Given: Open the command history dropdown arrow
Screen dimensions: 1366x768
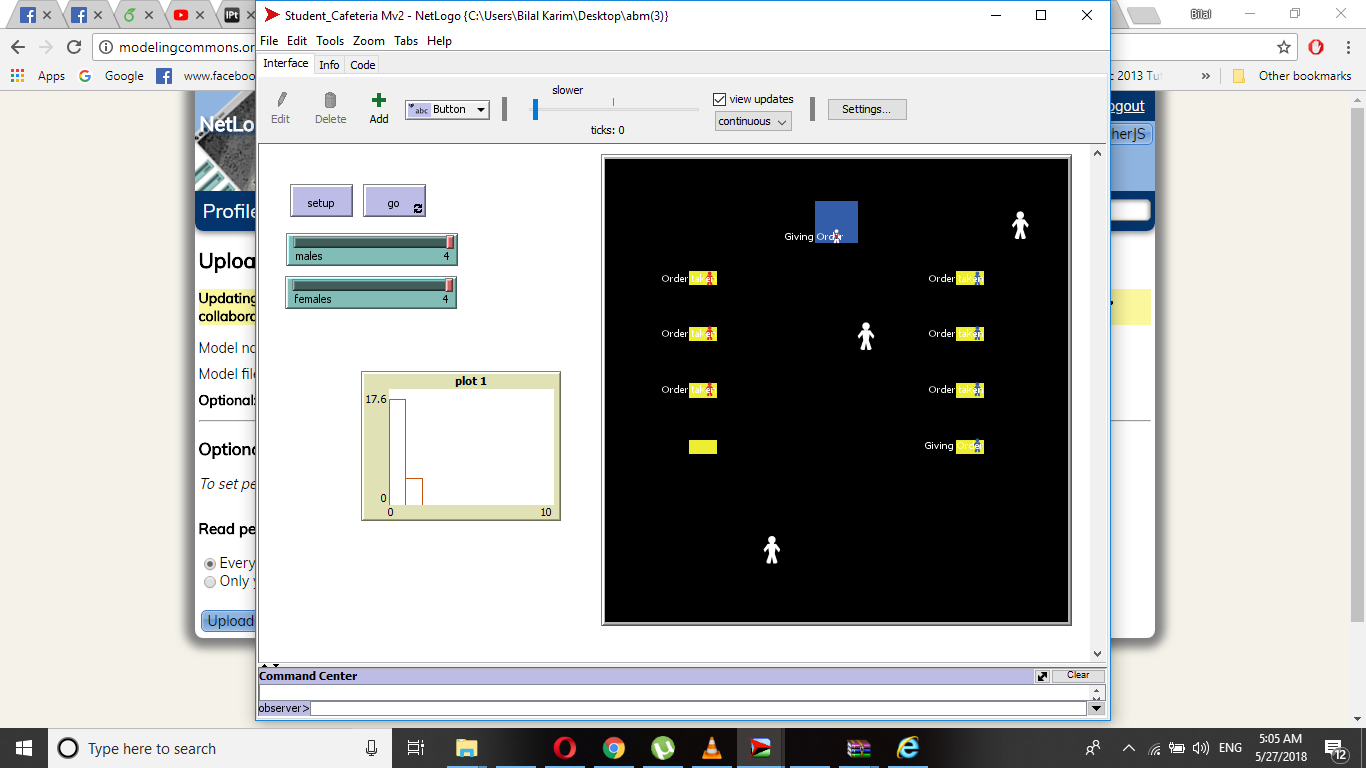Looking at the screenshot, I should 1096,708.
